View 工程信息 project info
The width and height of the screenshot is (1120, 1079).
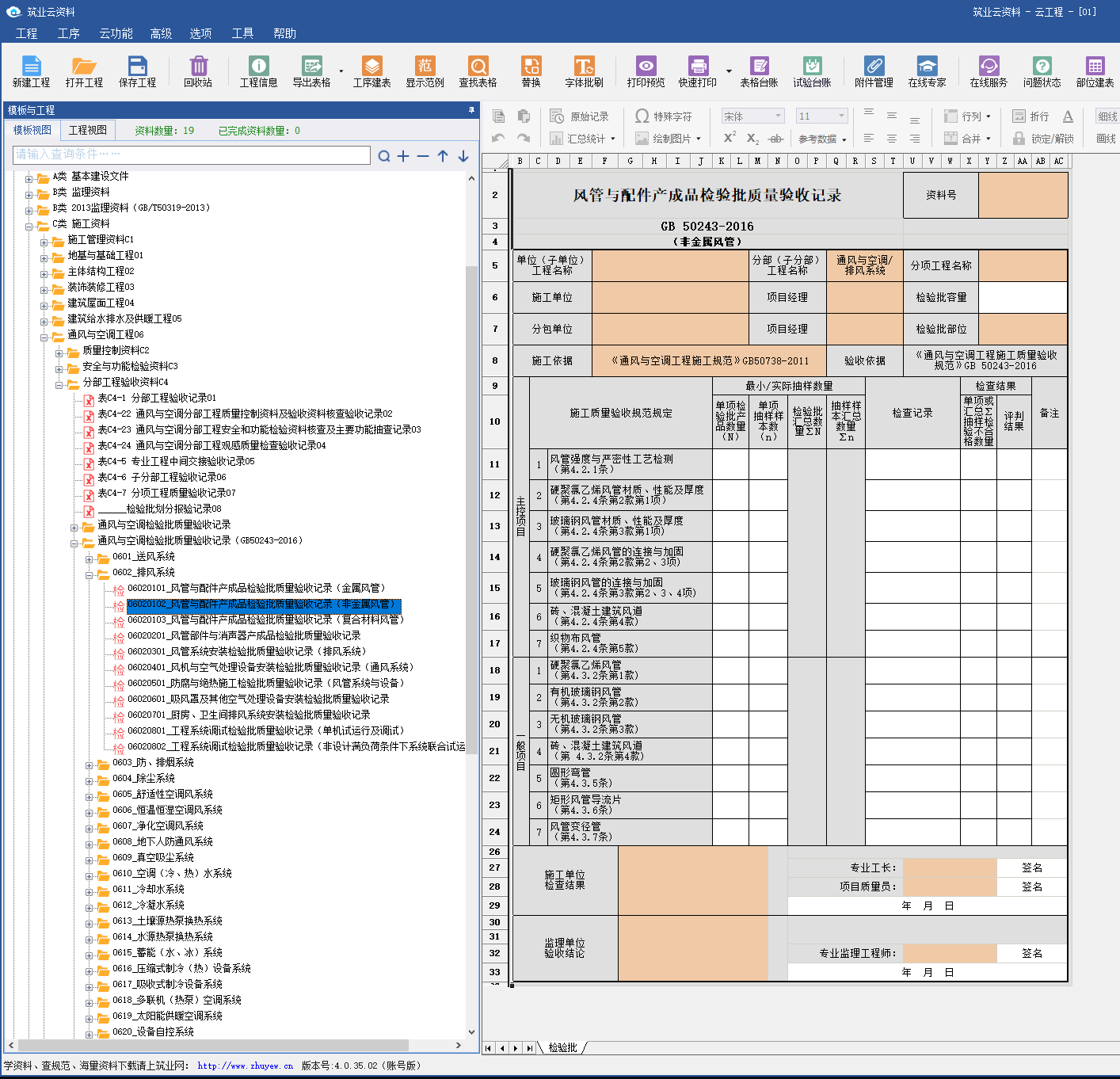point(258,71)
